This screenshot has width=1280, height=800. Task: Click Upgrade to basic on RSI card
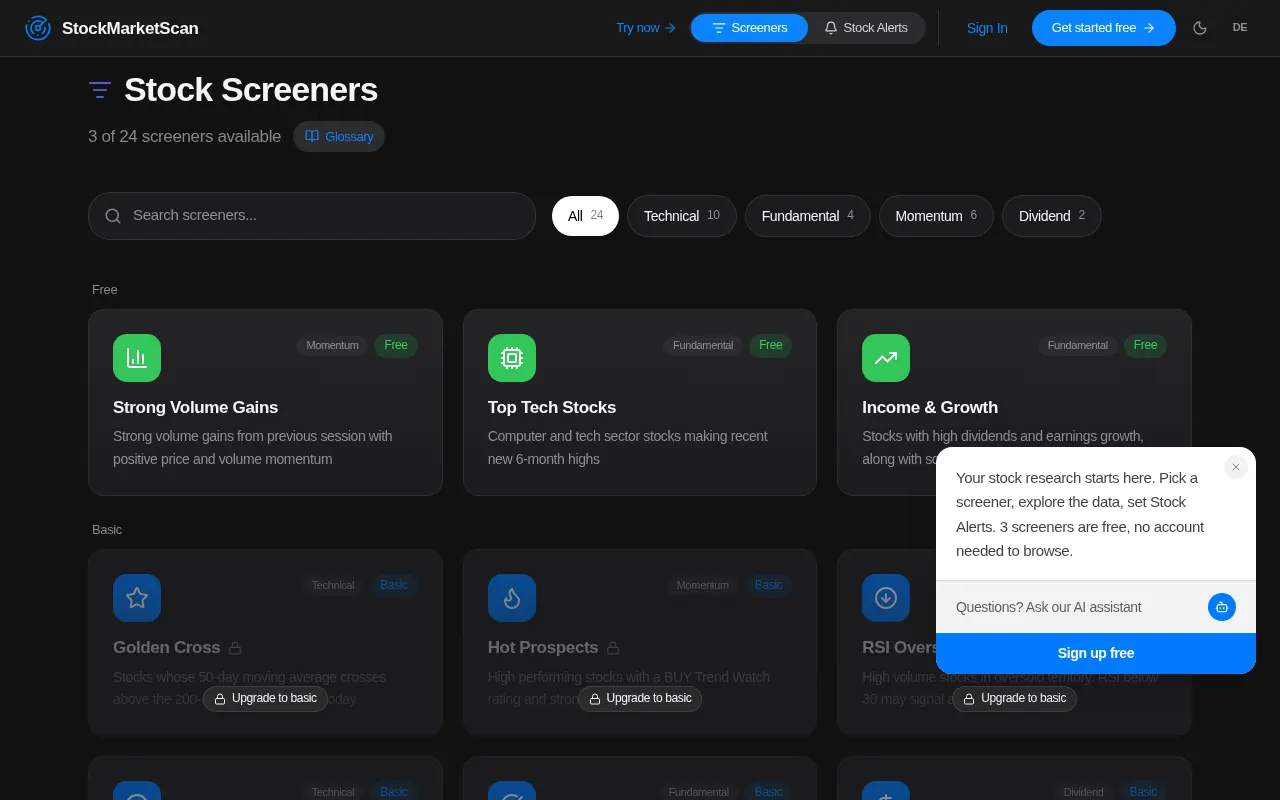point(1014,698)
